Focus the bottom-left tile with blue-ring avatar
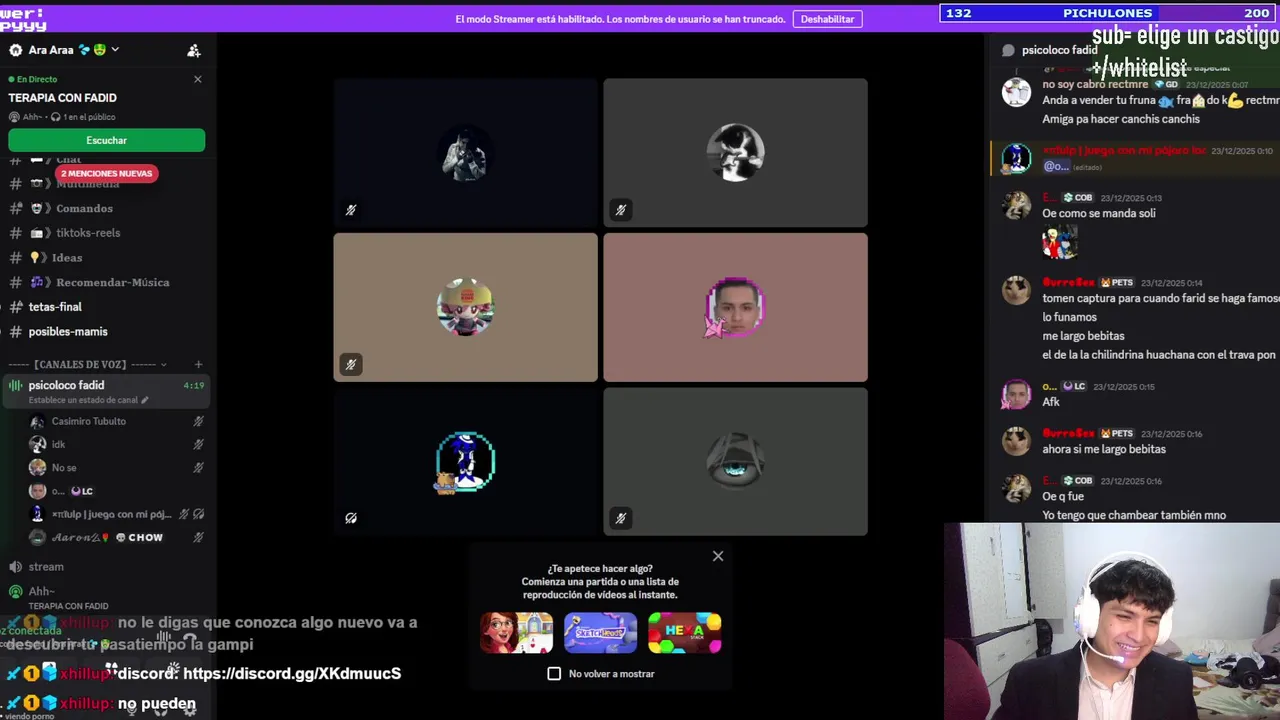The width and height of the screenshot is (1280, 720). coord(465,461)
